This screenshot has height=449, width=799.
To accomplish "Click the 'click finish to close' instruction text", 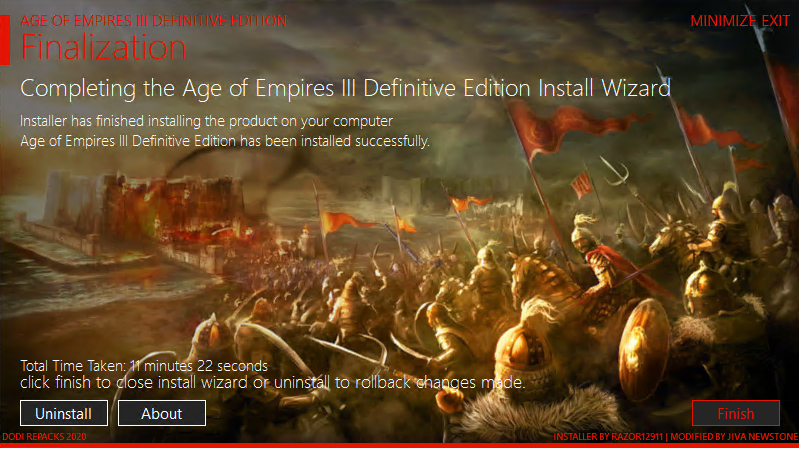I will [273, 382].
